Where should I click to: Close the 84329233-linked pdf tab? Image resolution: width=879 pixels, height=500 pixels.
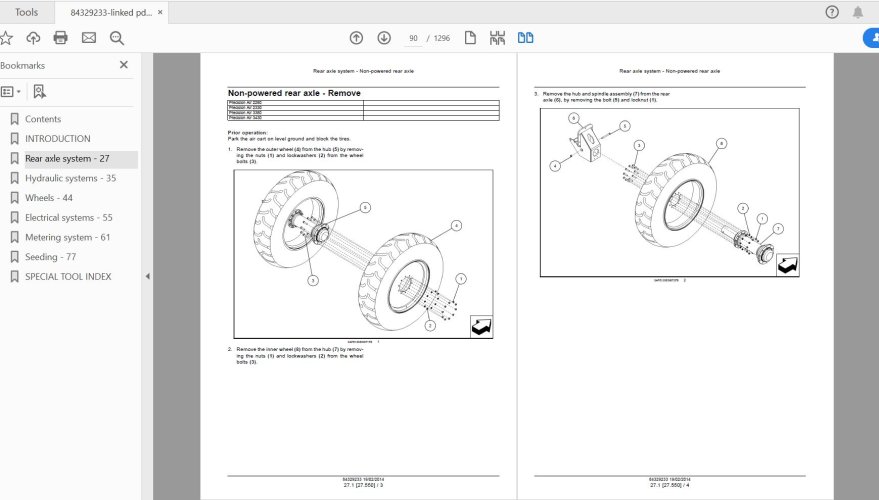pyautogui.click(x=160, y=12)
